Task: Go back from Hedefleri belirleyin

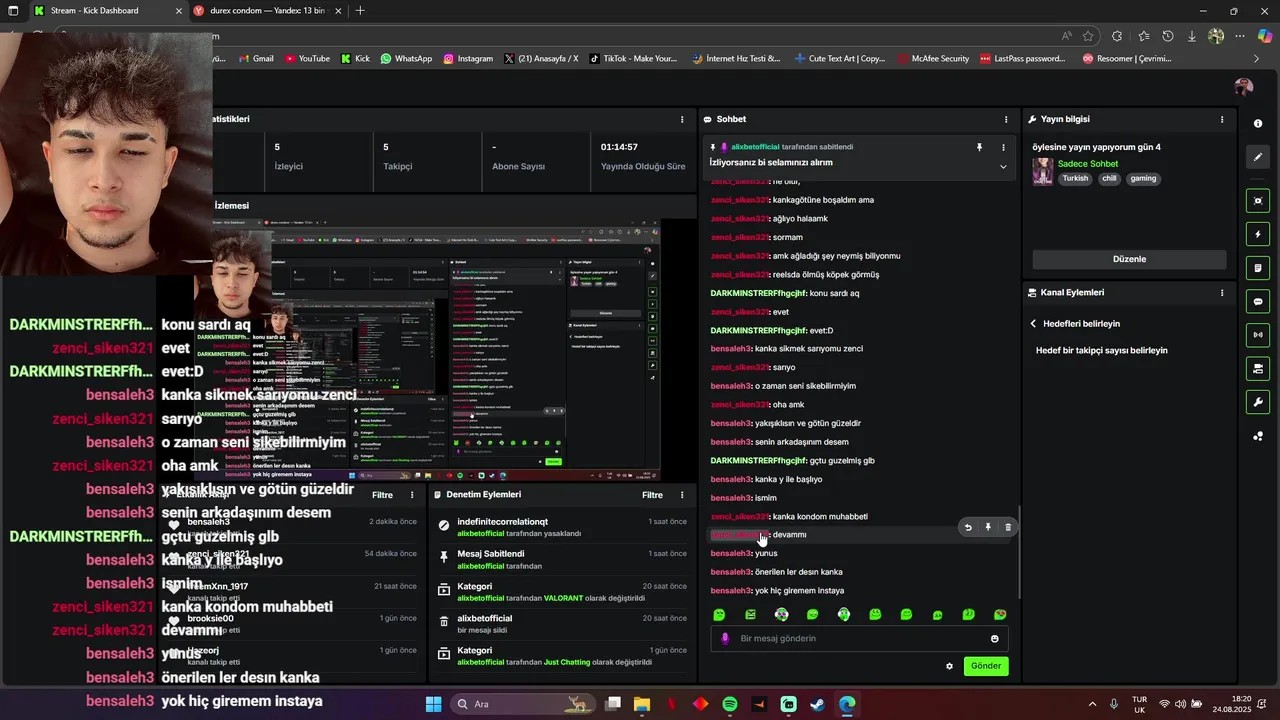Action: pos(1033,324)
